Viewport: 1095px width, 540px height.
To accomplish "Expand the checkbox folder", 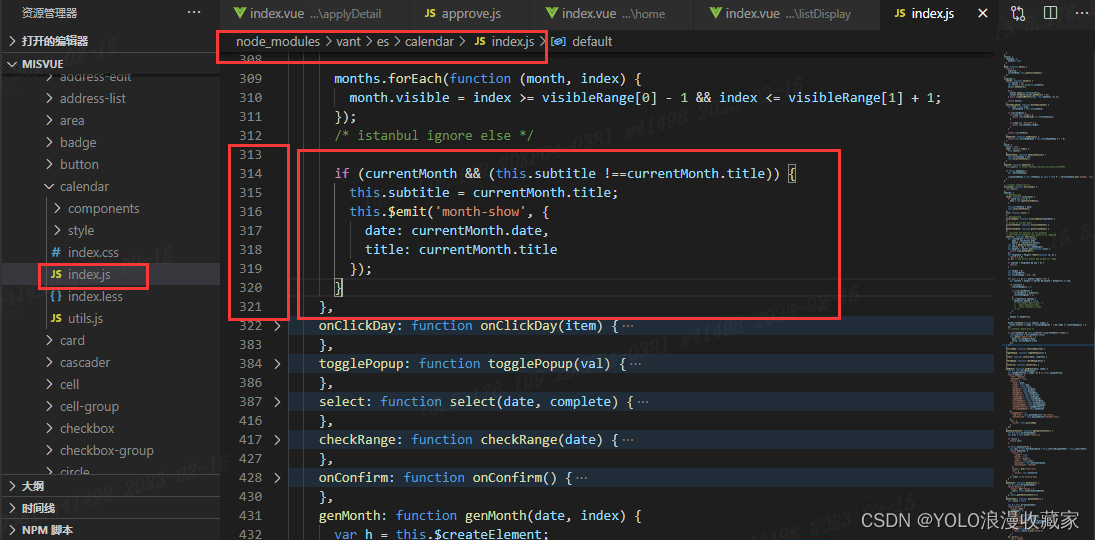I will point(87,429).
